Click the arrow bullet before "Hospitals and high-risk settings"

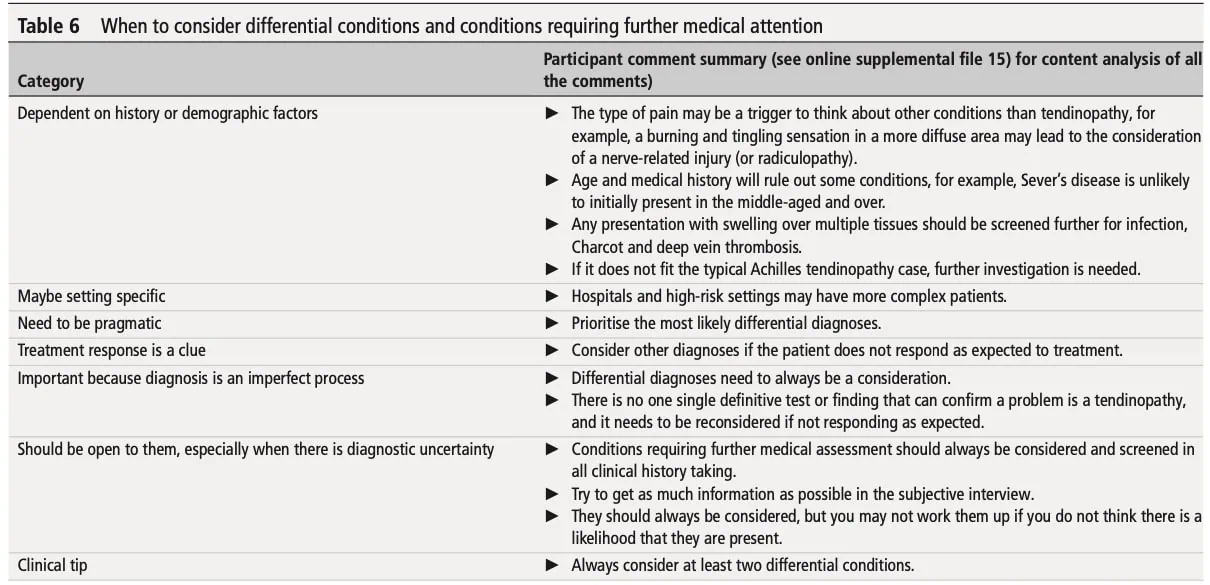tap(551, 297)
